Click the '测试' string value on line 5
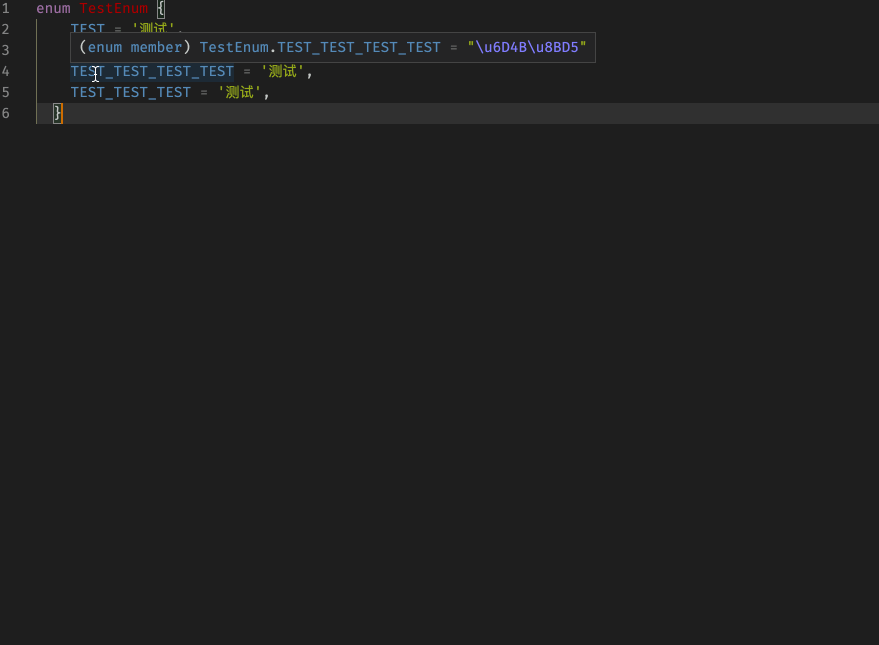Viewport: 879px width, 645px height. click(239, 92)
